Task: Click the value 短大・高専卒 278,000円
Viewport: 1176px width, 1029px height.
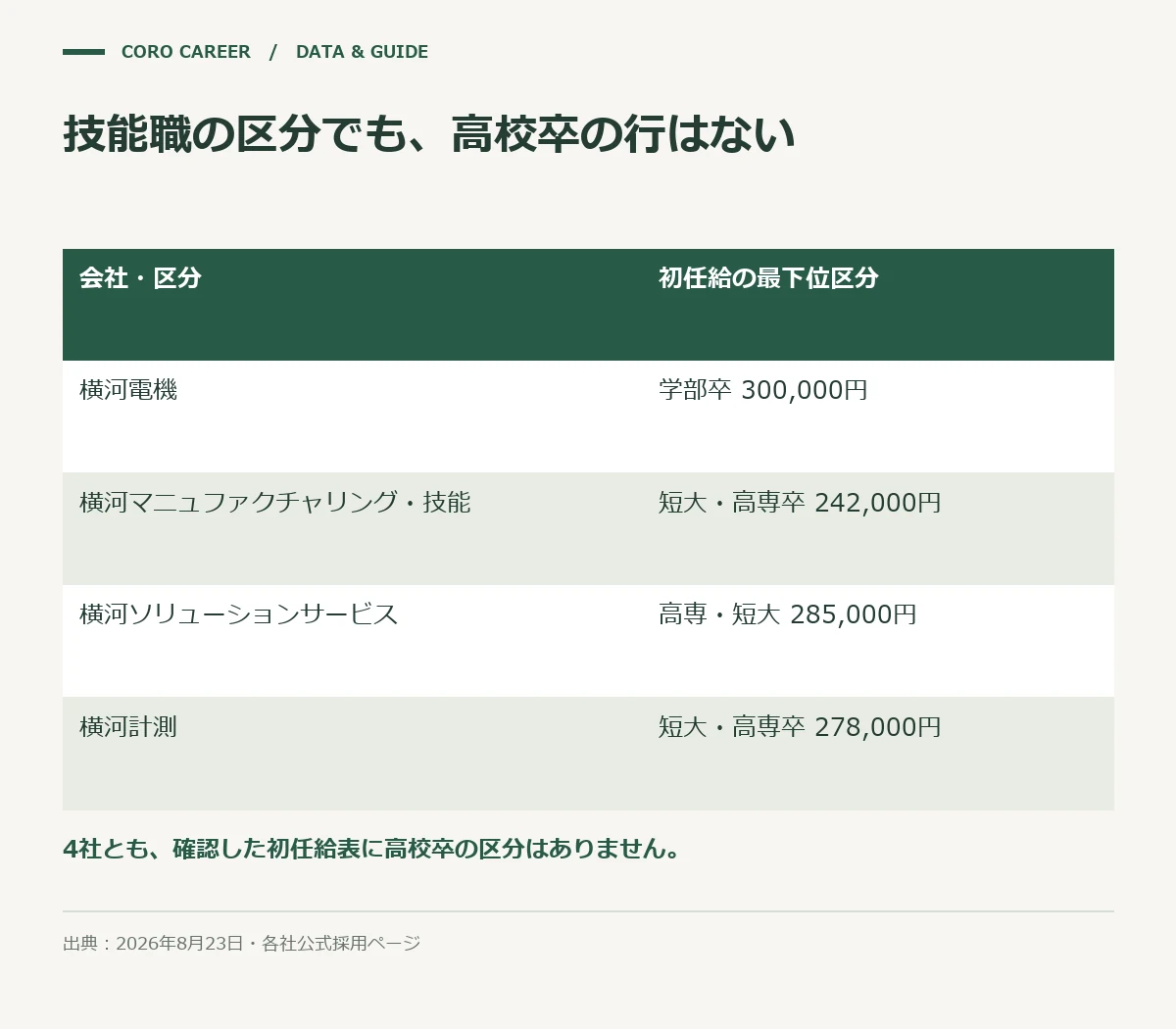Action: 800,727
